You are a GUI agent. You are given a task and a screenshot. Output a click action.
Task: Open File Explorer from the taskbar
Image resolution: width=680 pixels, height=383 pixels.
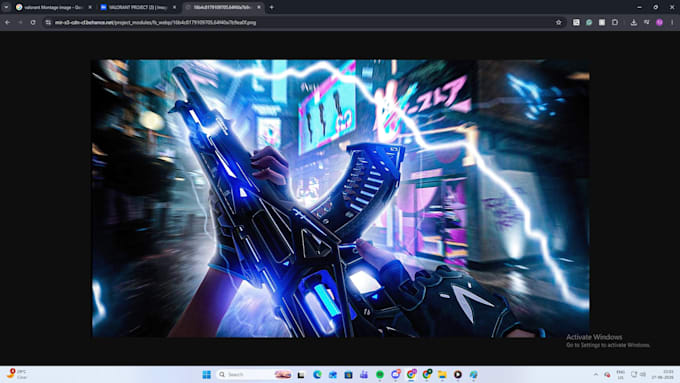442,375
